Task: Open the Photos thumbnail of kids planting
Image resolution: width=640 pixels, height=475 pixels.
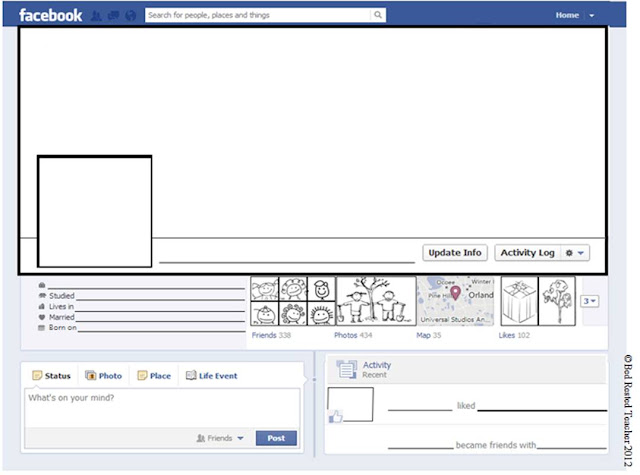Action: [x=376, y=301]
